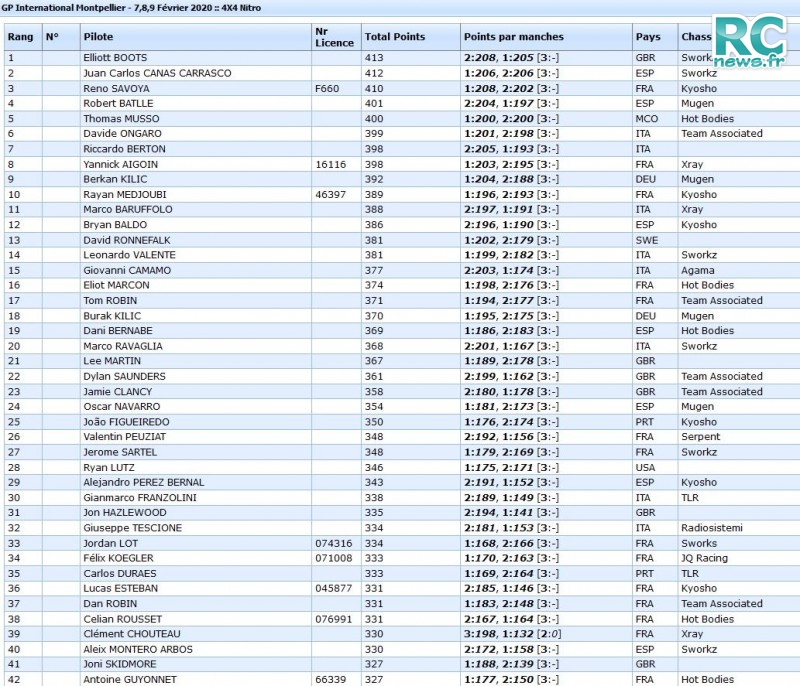Select pilot Juan Carlos CANAS CARRASCO

pos(157,73)
